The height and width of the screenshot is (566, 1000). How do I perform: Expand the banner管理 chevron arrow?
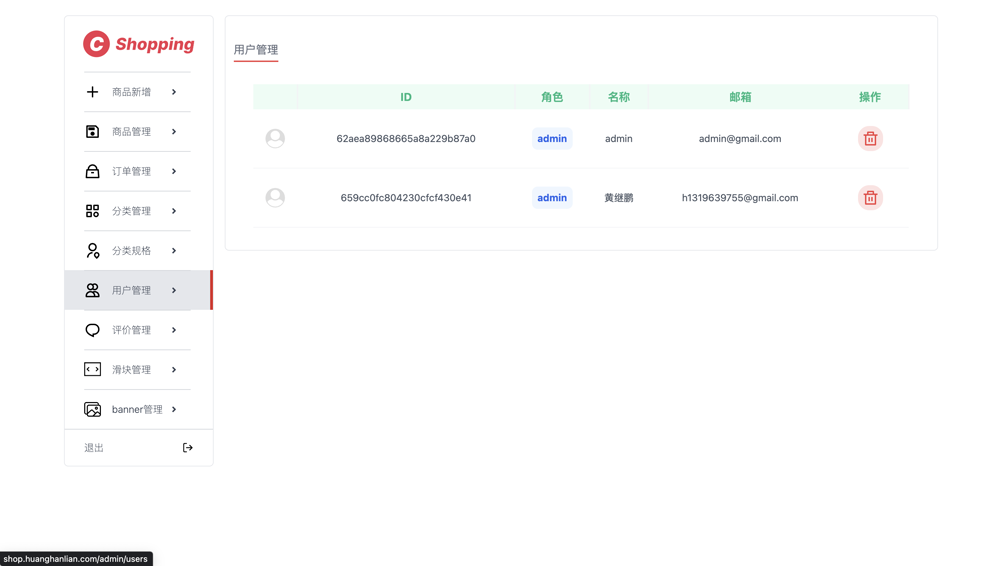coord(174,409)
